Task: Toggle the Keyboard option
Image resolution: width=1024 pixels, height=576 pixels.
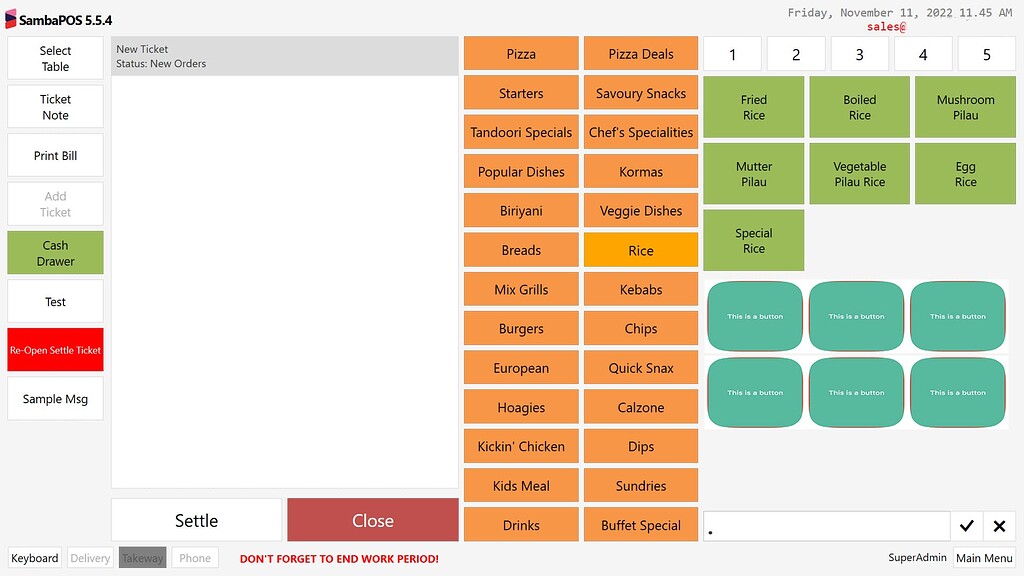Action: pyautogui.click(x=34, y=557)
